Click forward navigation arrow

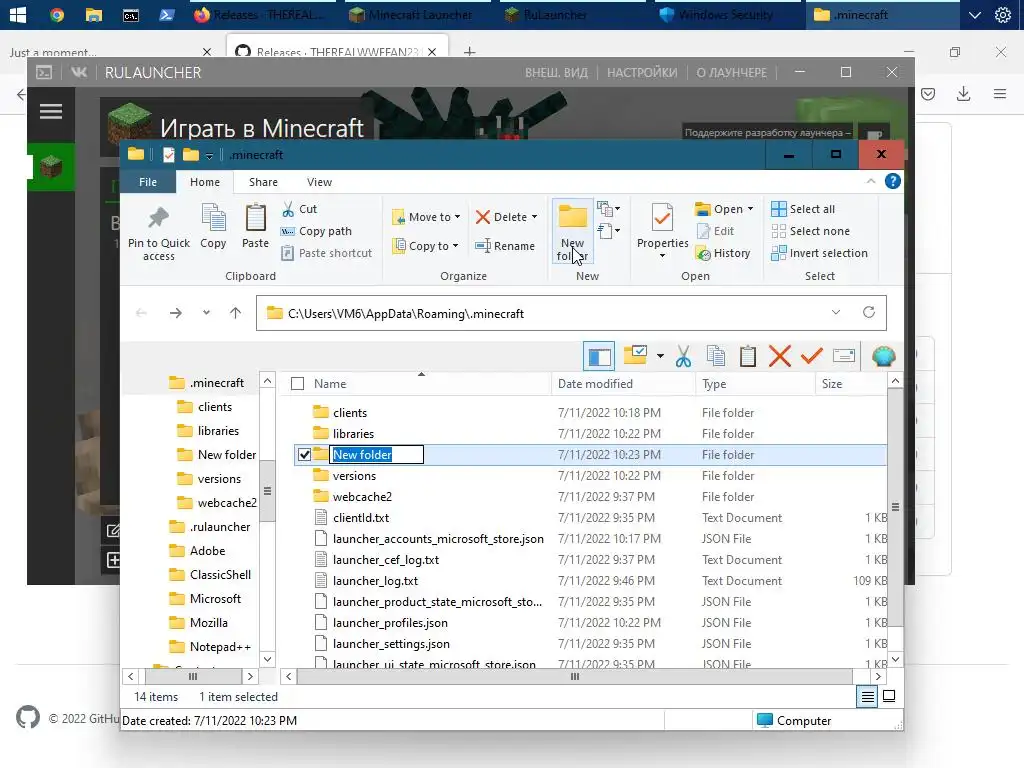(176, 313)
